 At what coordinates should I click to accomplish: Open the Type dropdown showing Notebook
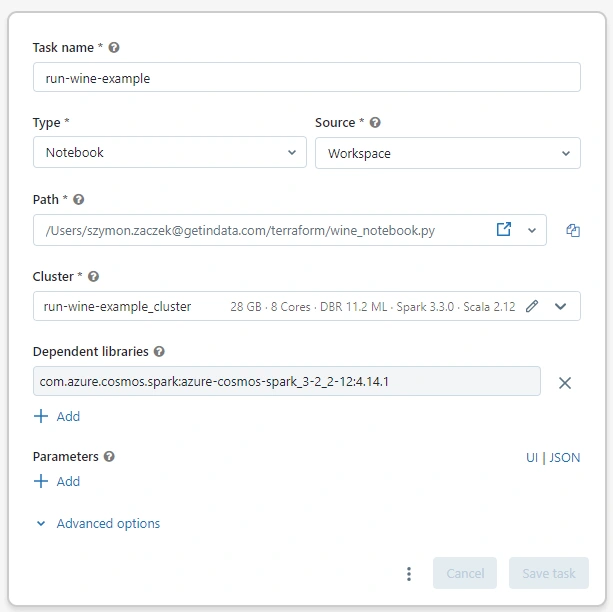pos(169,153)
